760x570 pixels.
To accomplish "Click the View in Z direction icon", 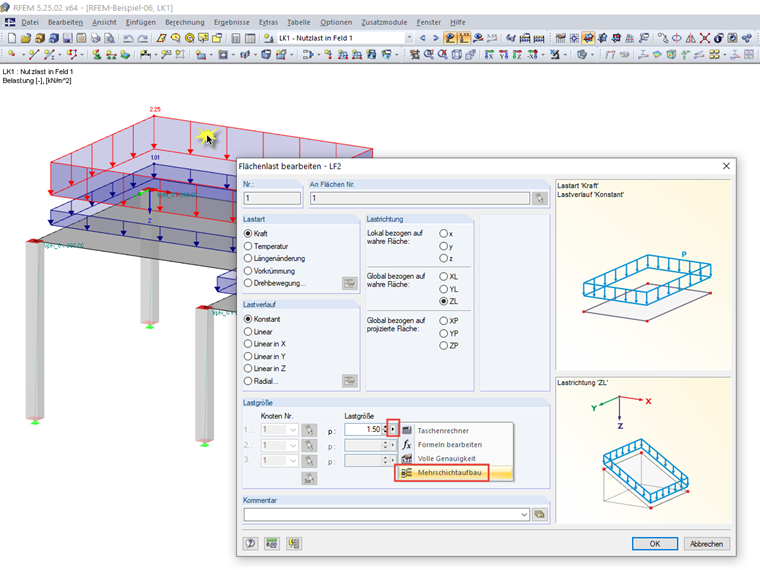I will [x=518, y=55].
